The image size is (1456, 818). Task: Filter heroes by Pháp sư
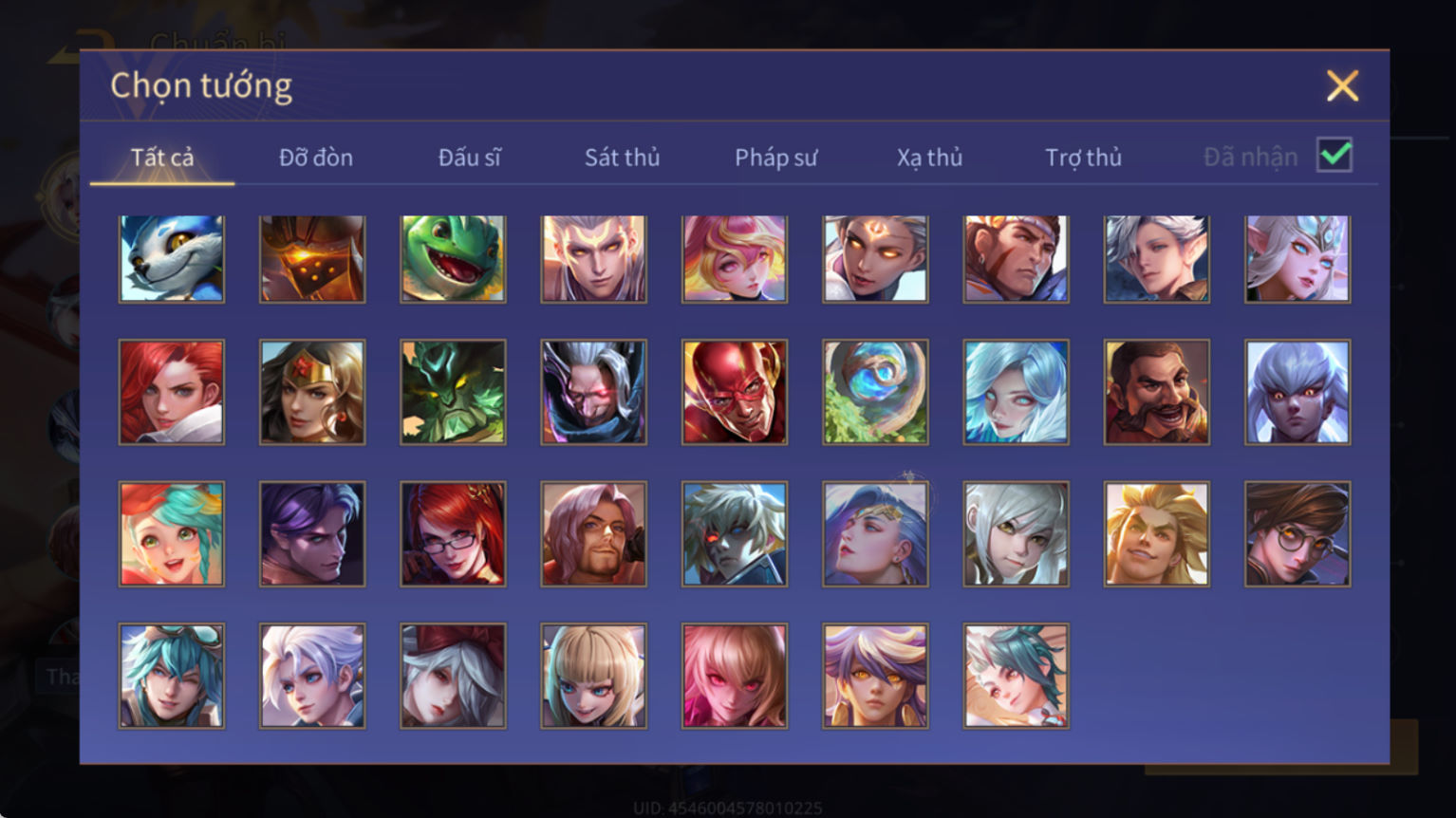pos(775,158)
